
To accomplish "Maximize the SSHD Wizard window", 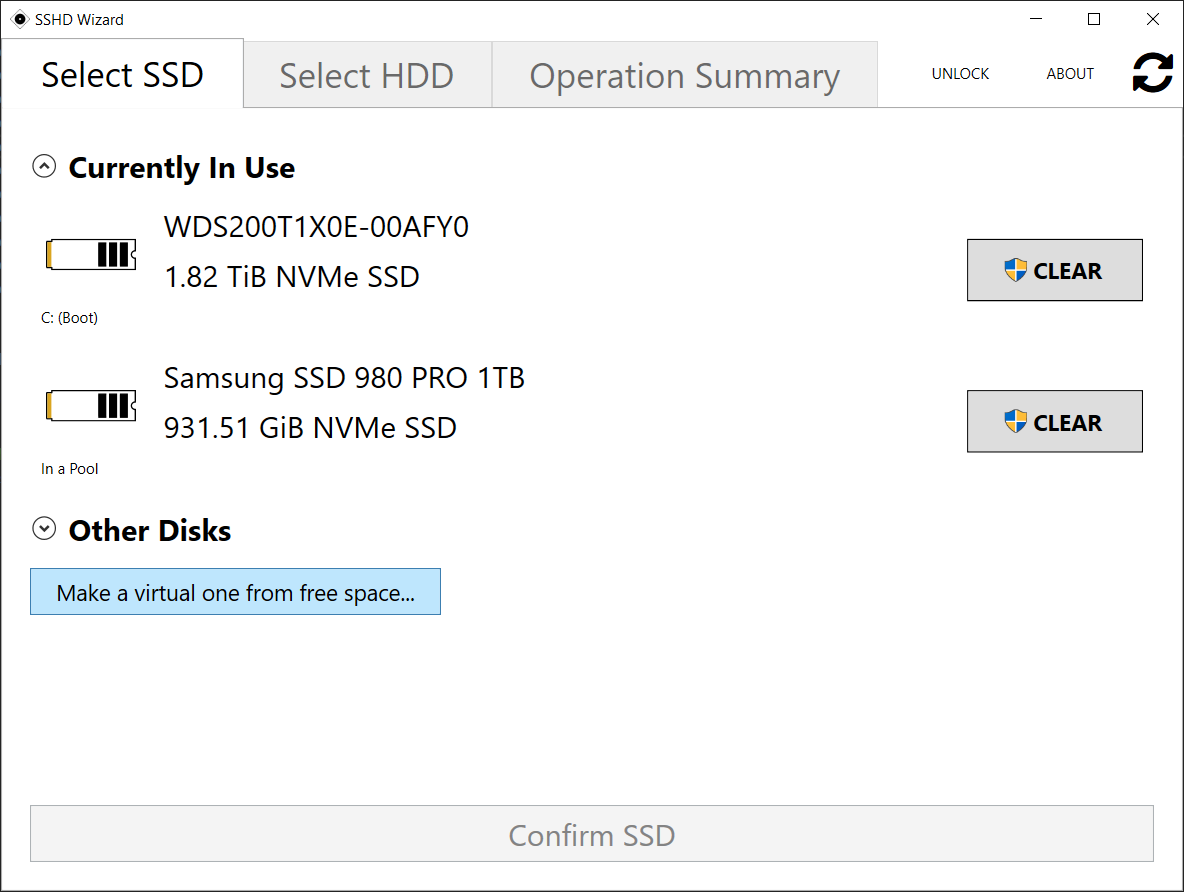I will (x=1094, y=19).
